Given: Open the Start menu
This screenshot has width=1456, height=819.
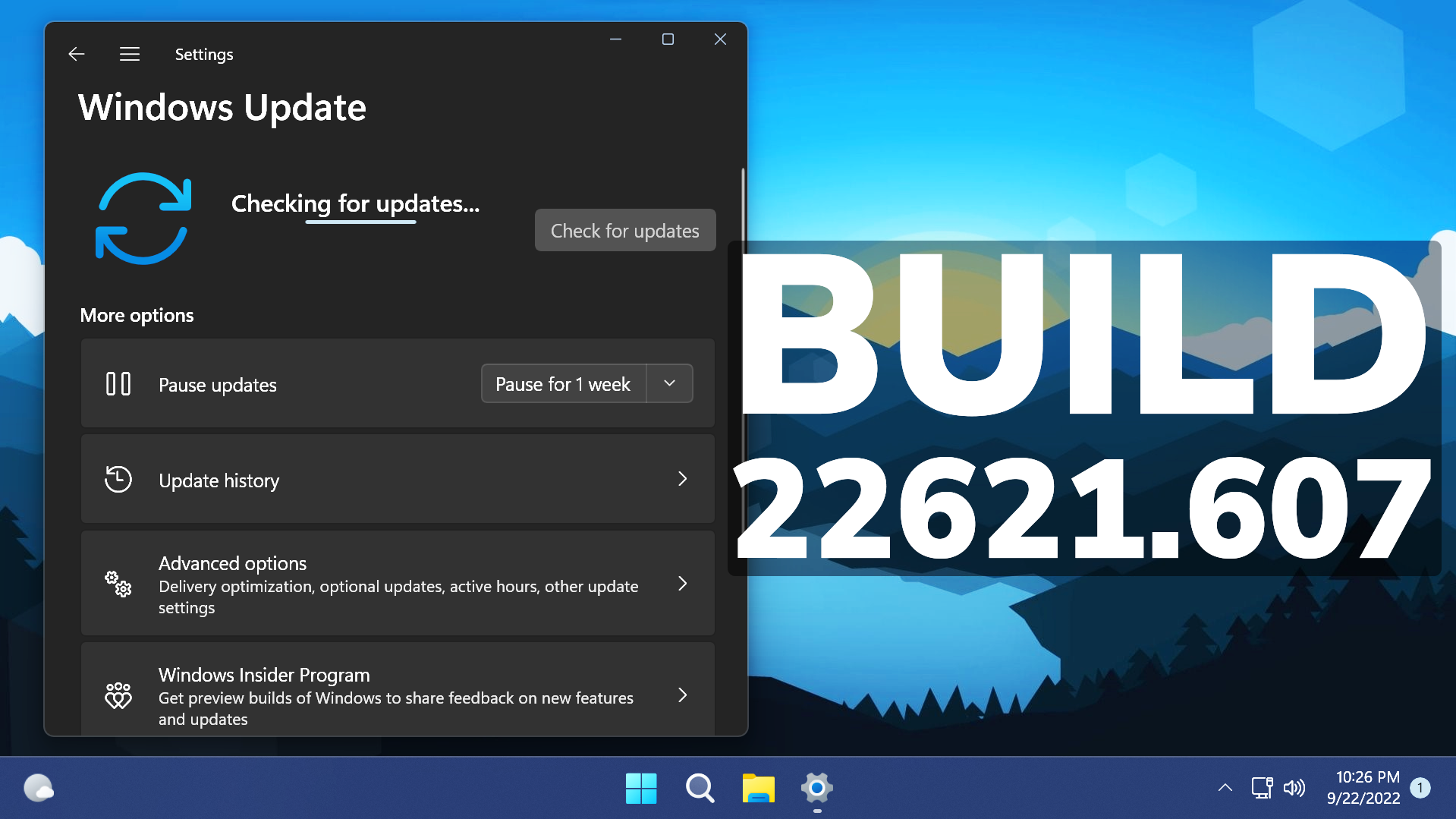Looking at the screenshot, I should (641, 789).
